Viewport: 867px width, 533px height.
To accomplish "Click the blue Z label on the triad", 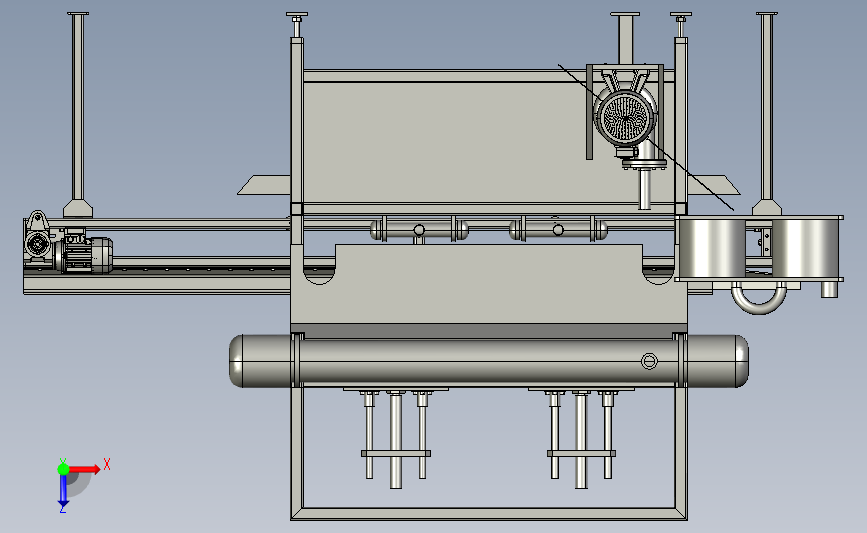I will 62,509.
